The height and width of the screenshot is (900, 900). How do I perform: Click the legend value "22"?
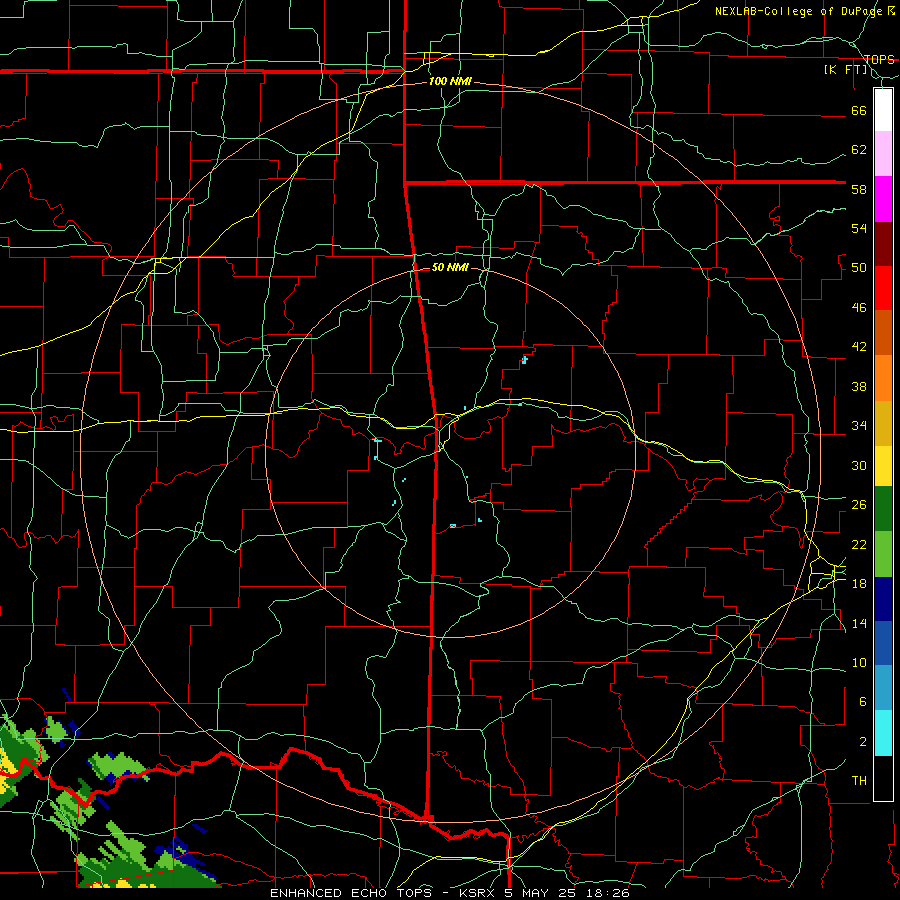[x=859, y=544]
